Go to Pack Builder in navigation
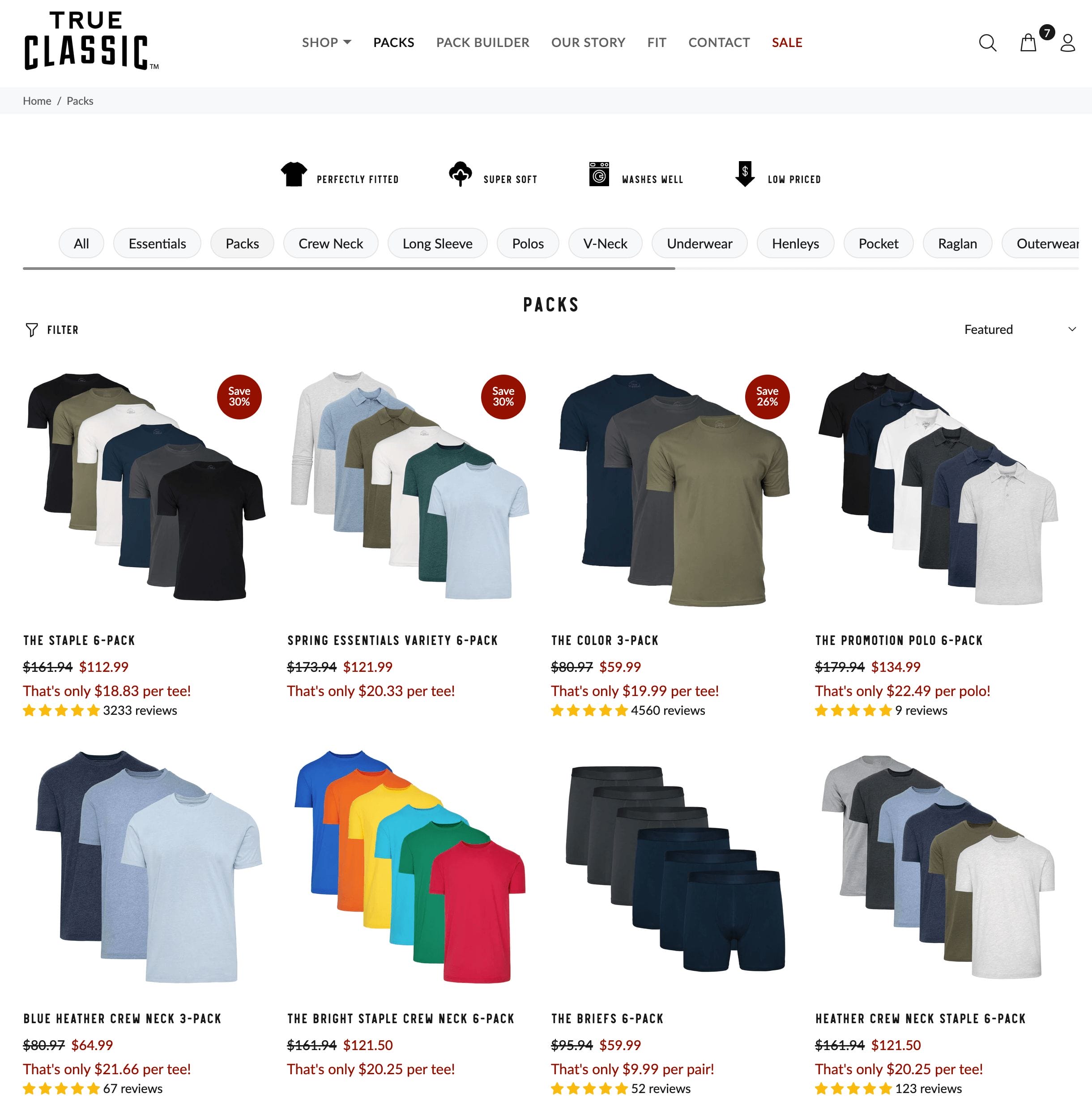The image size is (1092, 1102). [x=482, y=42]
